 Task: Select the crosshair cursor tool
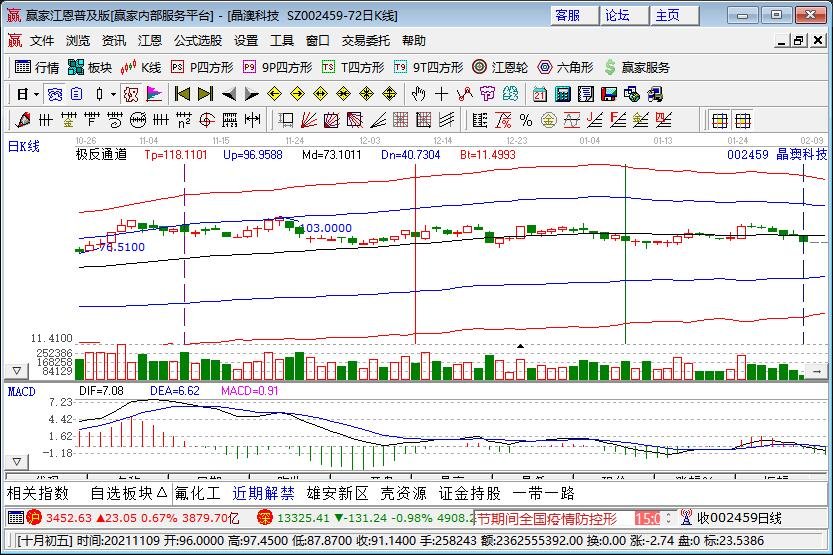coord(441,94)
